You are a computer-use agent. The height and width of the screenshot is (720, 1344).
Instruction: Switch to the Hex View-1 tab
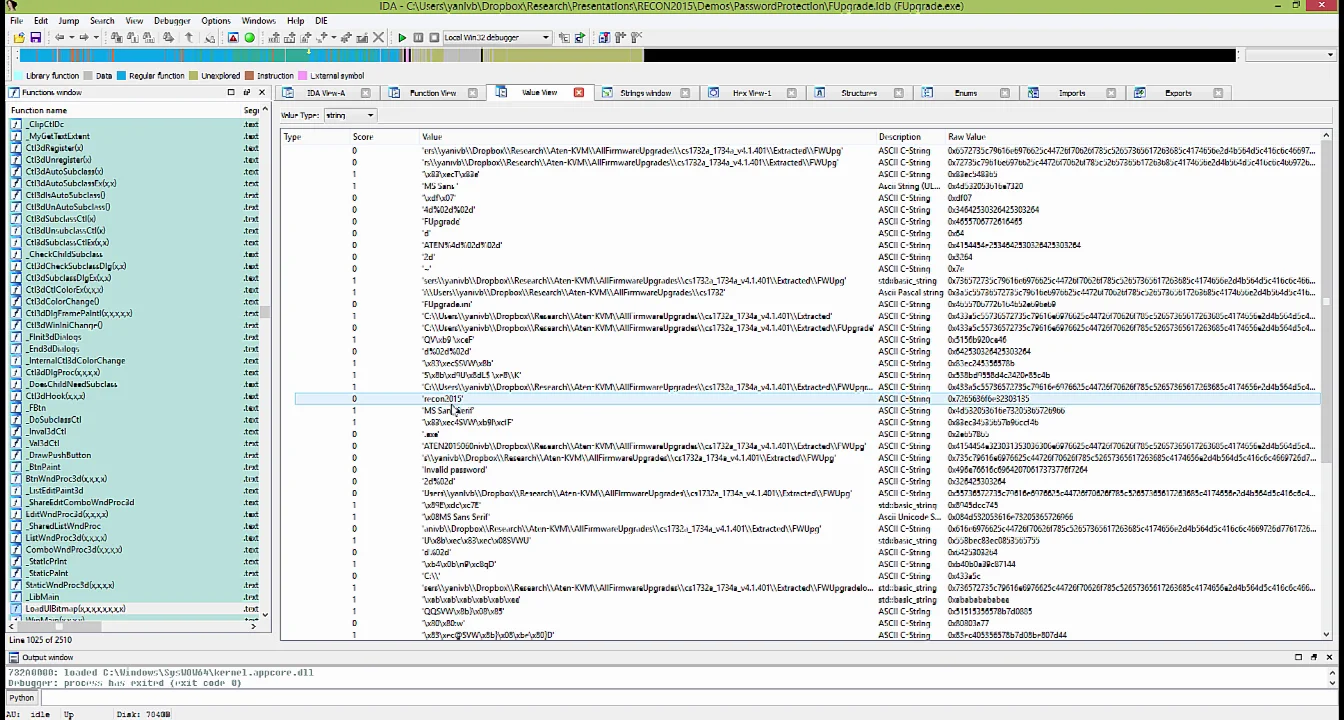pos(751,93)
